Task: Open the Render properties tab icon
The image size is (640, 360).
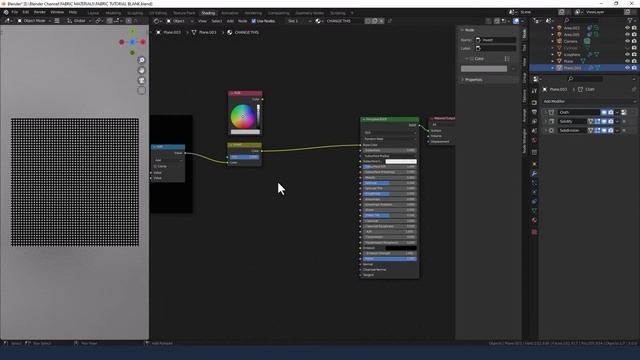Action: (x=534, y=102)
